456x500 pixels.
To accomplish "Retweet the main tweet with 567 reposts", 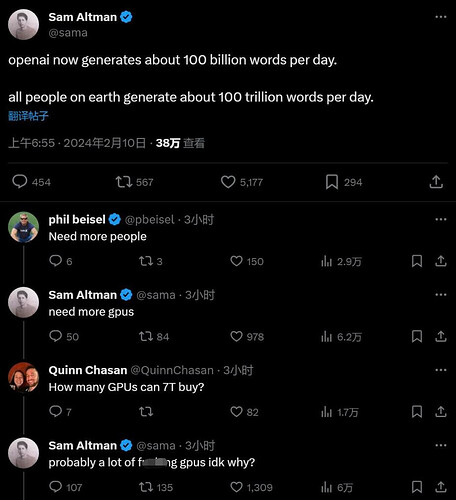I will [124, 182].
